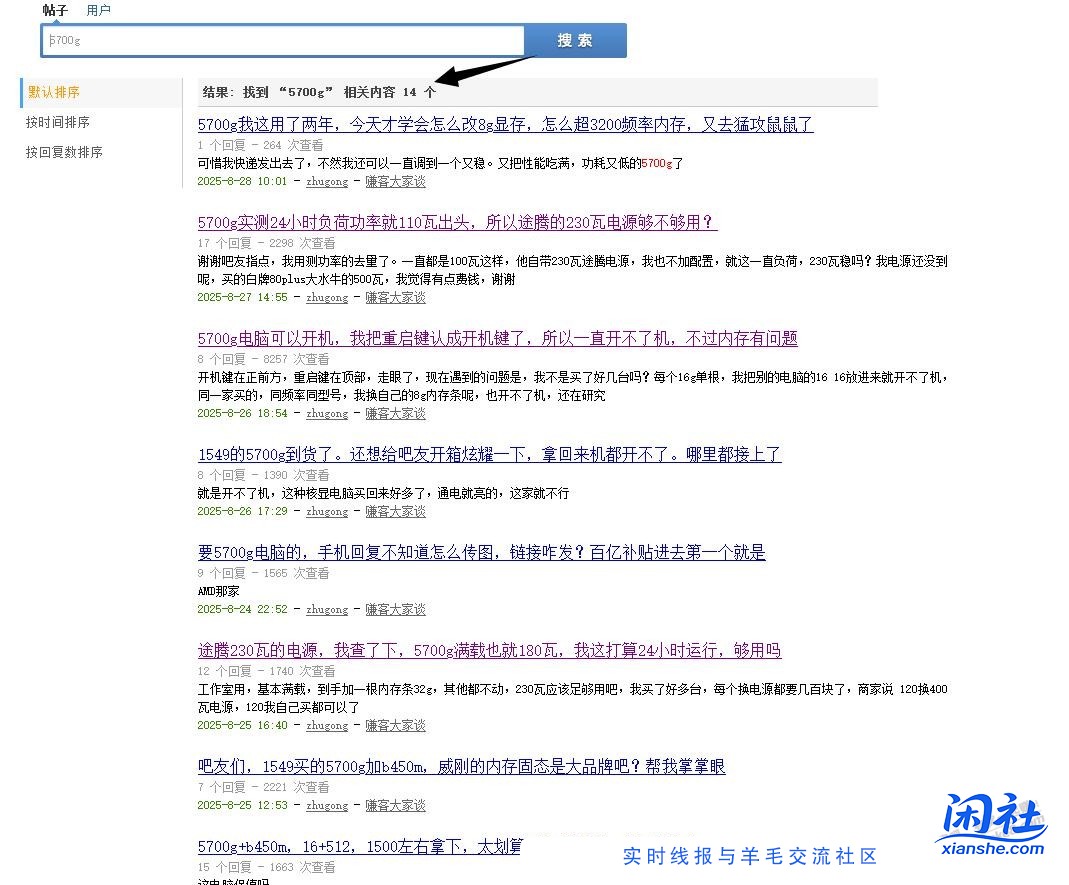Select the 帖子 tab
The height and width of the screenshot is (885, 1069).
(x=53, y=11)
